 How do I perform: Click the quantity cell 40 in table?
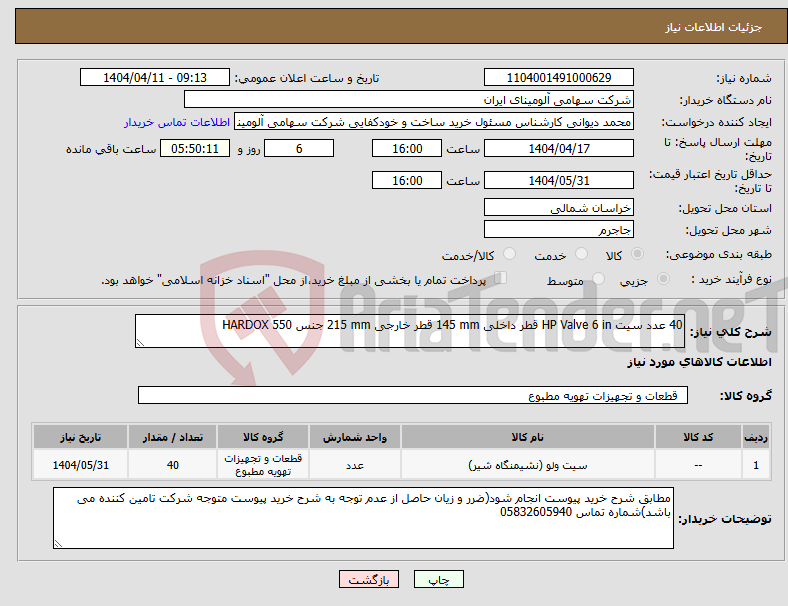pos(172,465)
